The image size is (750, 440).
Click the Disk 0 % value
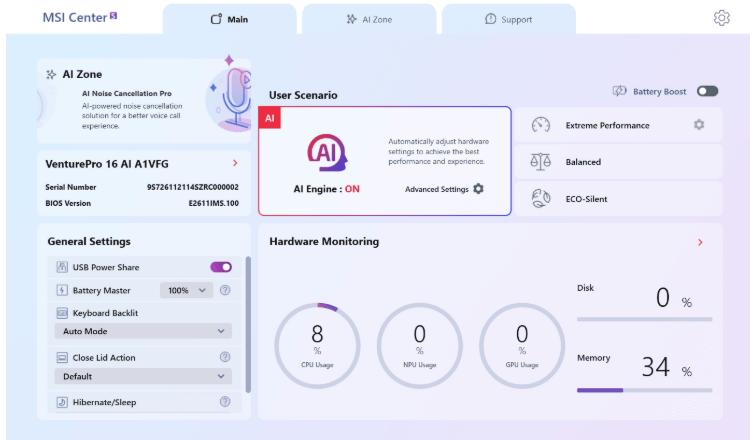pos(674,297)
